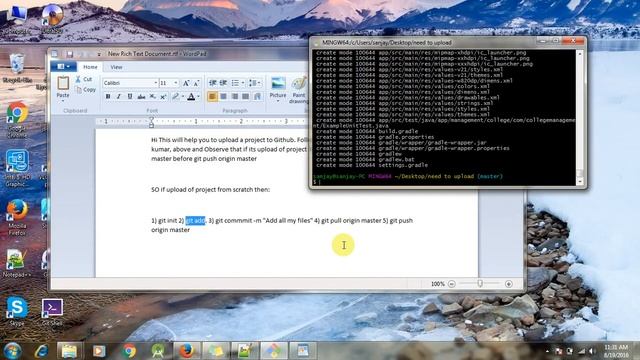The image size is (640, 360).
Task: Open the highlight color dropdown arrow
Action: (x=182, y=96)
